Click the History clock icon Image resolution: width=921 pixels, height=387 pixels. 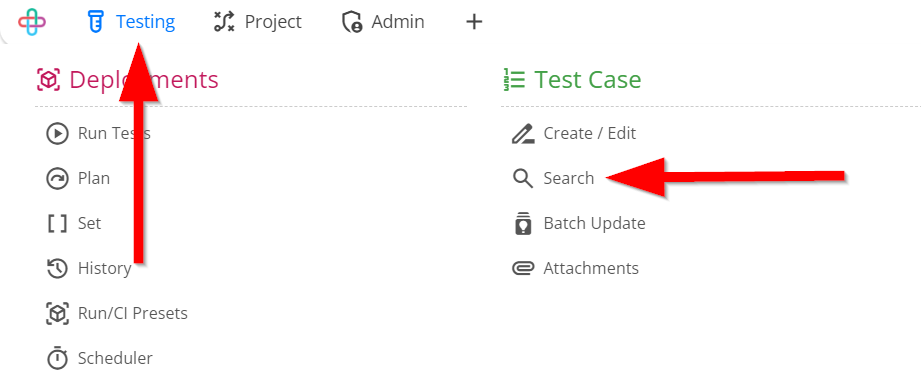pos(57,268)
